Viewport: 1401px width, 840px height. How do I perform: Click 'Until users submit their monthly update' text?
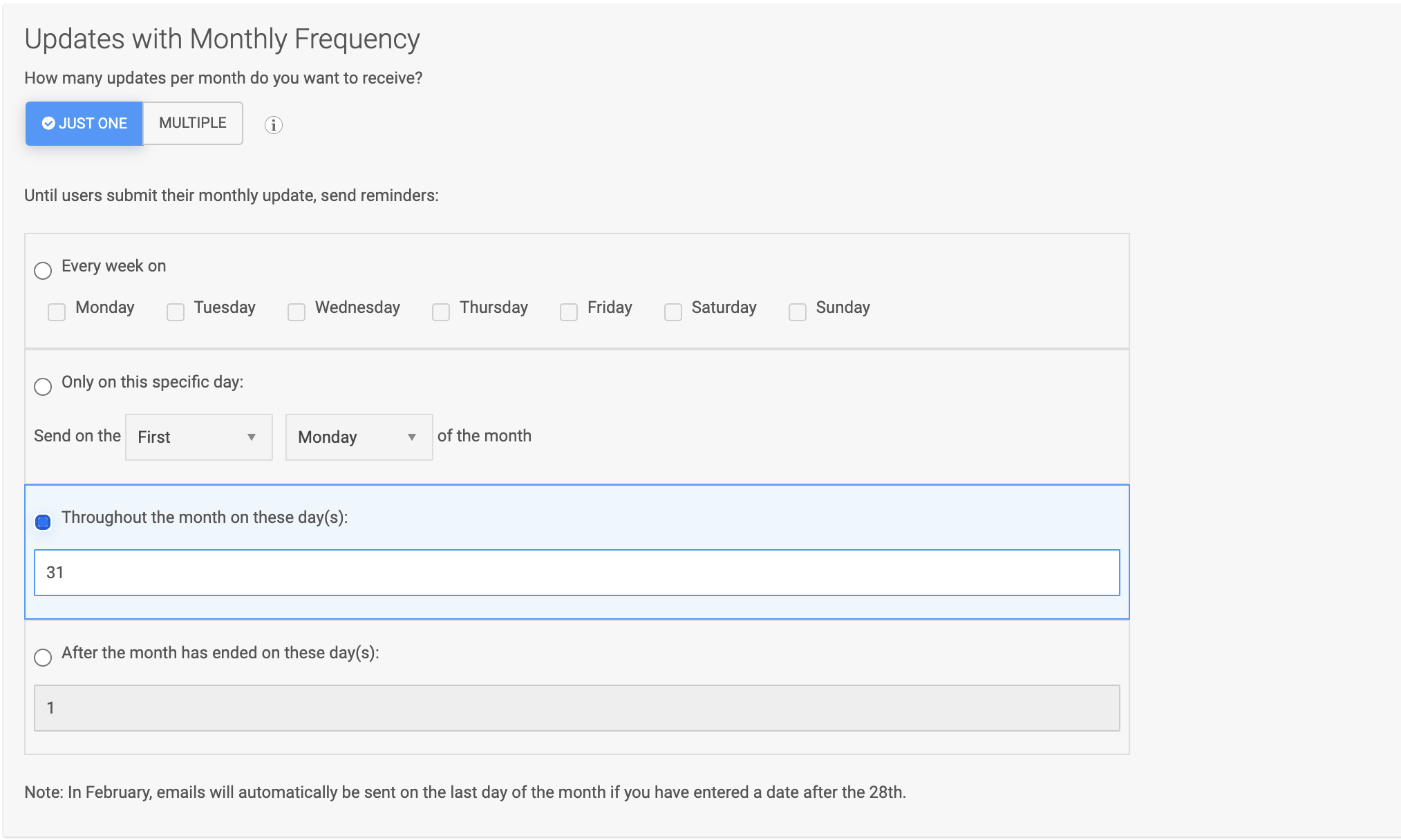coord(232,195)
